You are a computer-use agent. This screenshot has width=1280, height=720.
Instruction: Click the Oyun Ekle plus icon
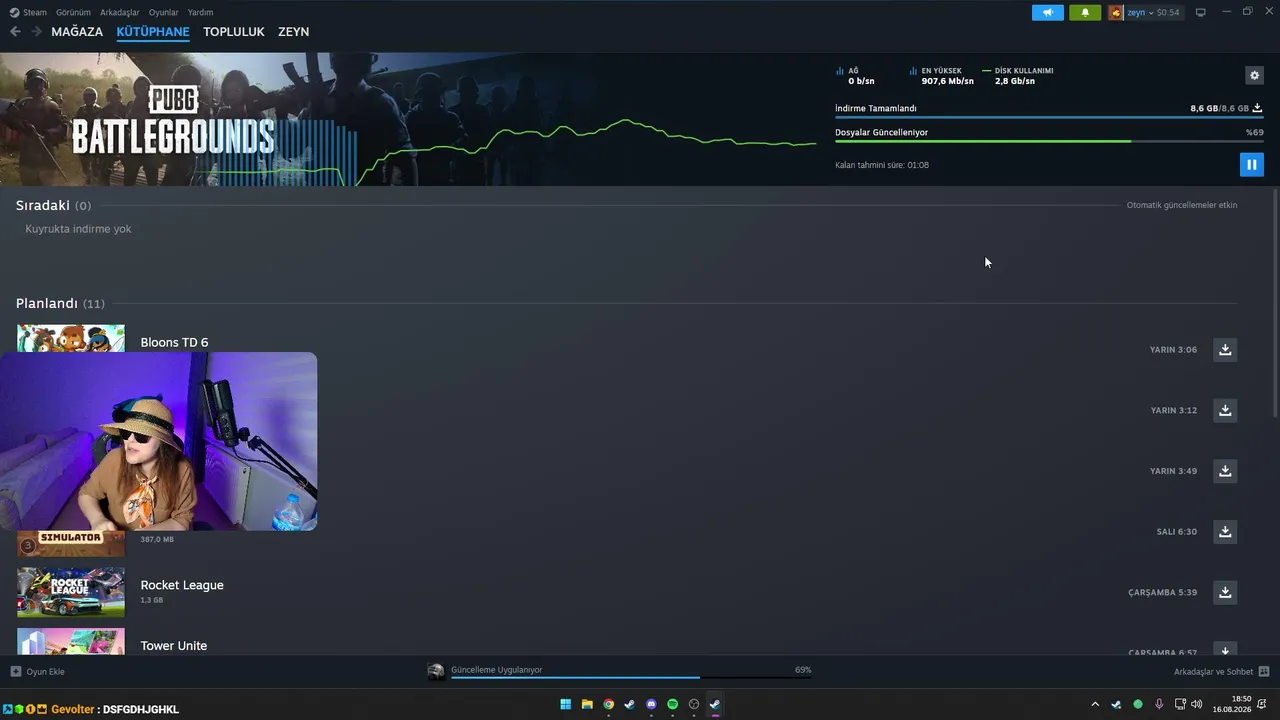16,672
